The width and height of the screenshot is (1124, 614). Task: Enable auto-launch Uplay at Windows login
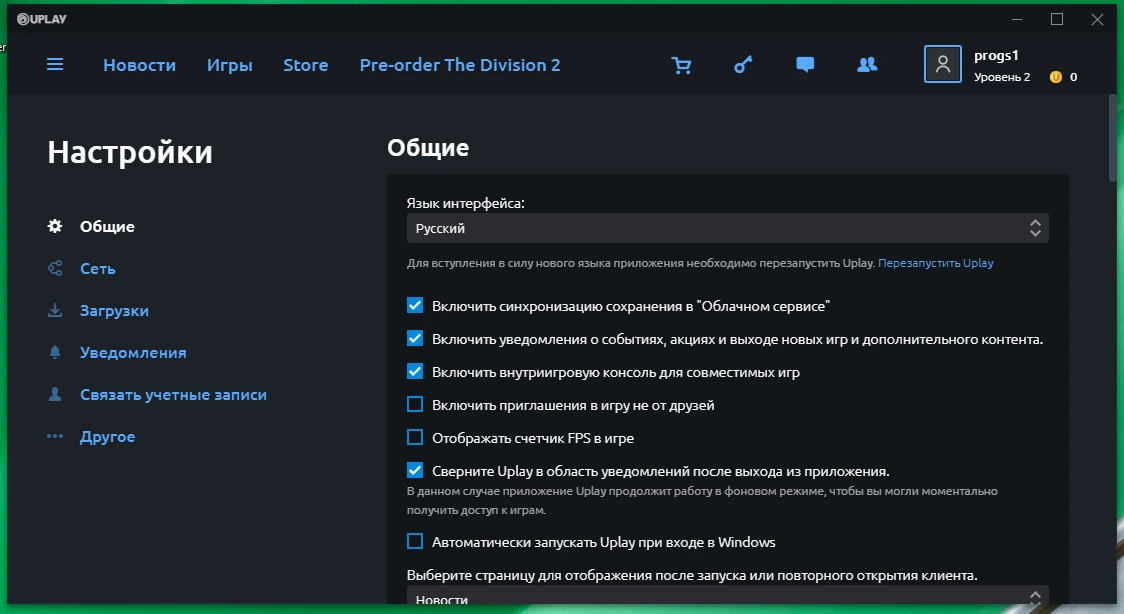pyautogui.click(x=415, y=541)
